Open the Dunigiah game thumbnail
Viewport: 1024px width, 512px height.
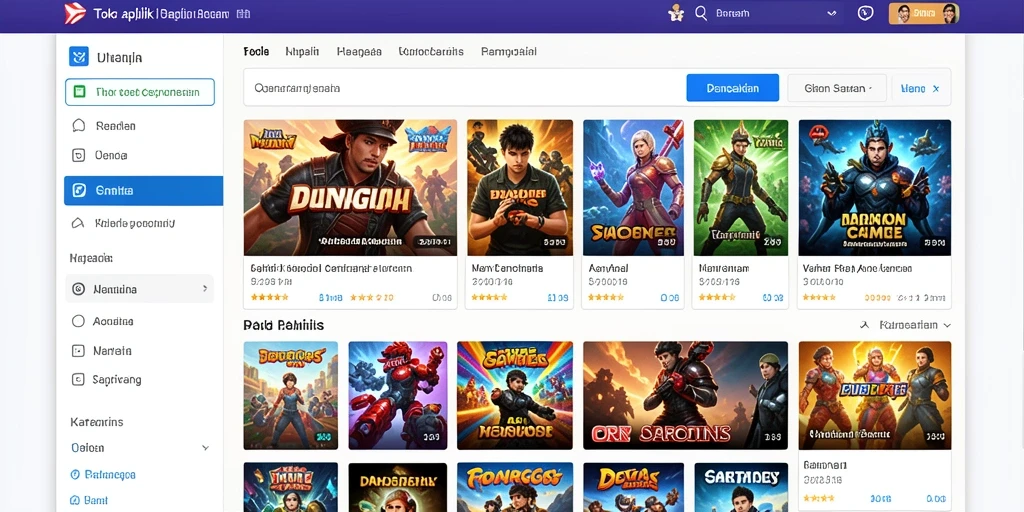pyautogui.click(x=350, y=187)
